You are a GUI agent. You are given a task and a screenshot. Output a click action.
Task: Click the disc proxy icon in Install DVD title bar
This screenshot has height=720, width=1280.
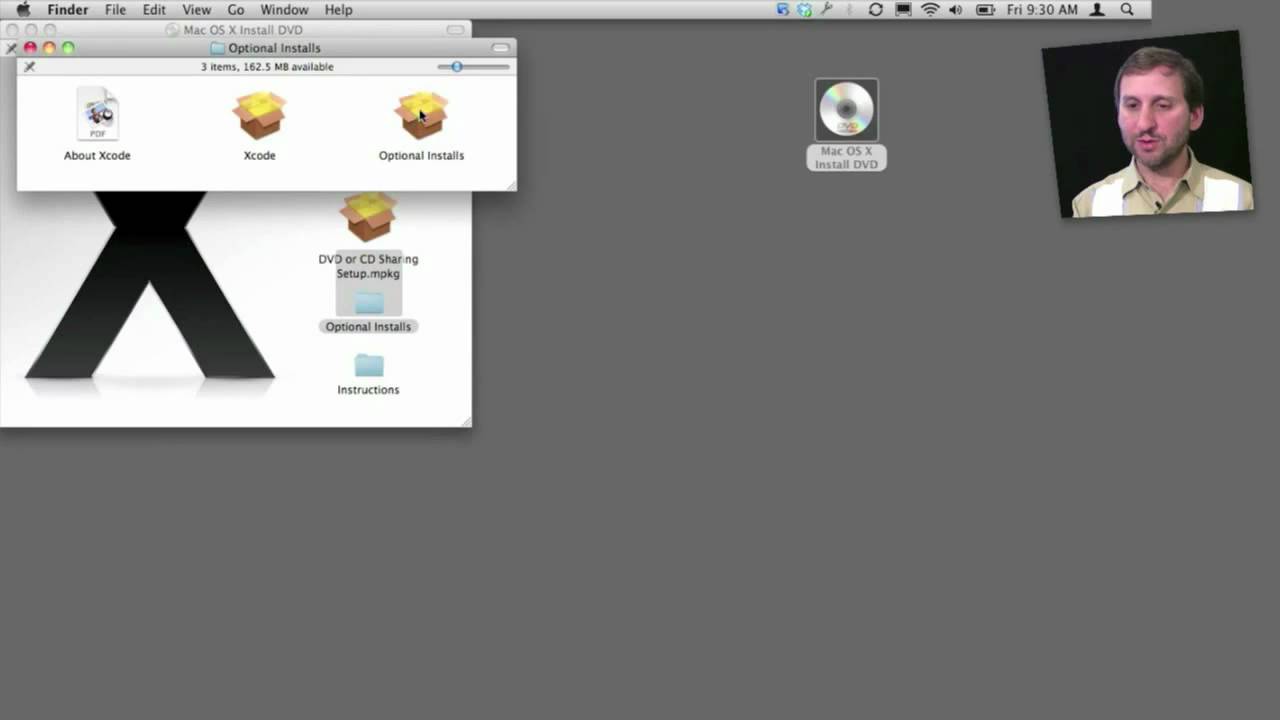click(x=173, y=30)
